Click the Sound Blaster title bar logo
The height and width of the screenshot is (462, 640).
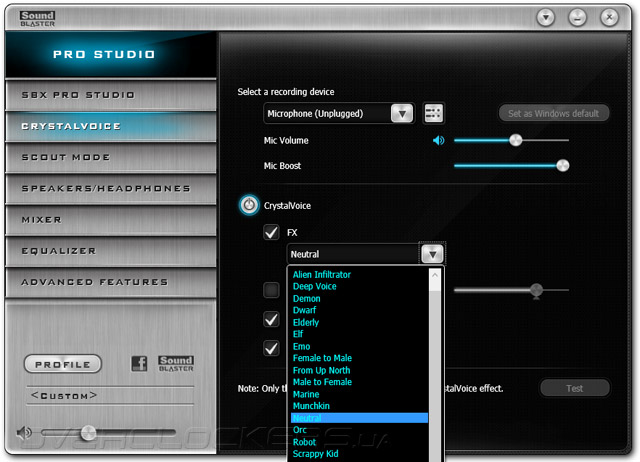click(x=37, y=19)
